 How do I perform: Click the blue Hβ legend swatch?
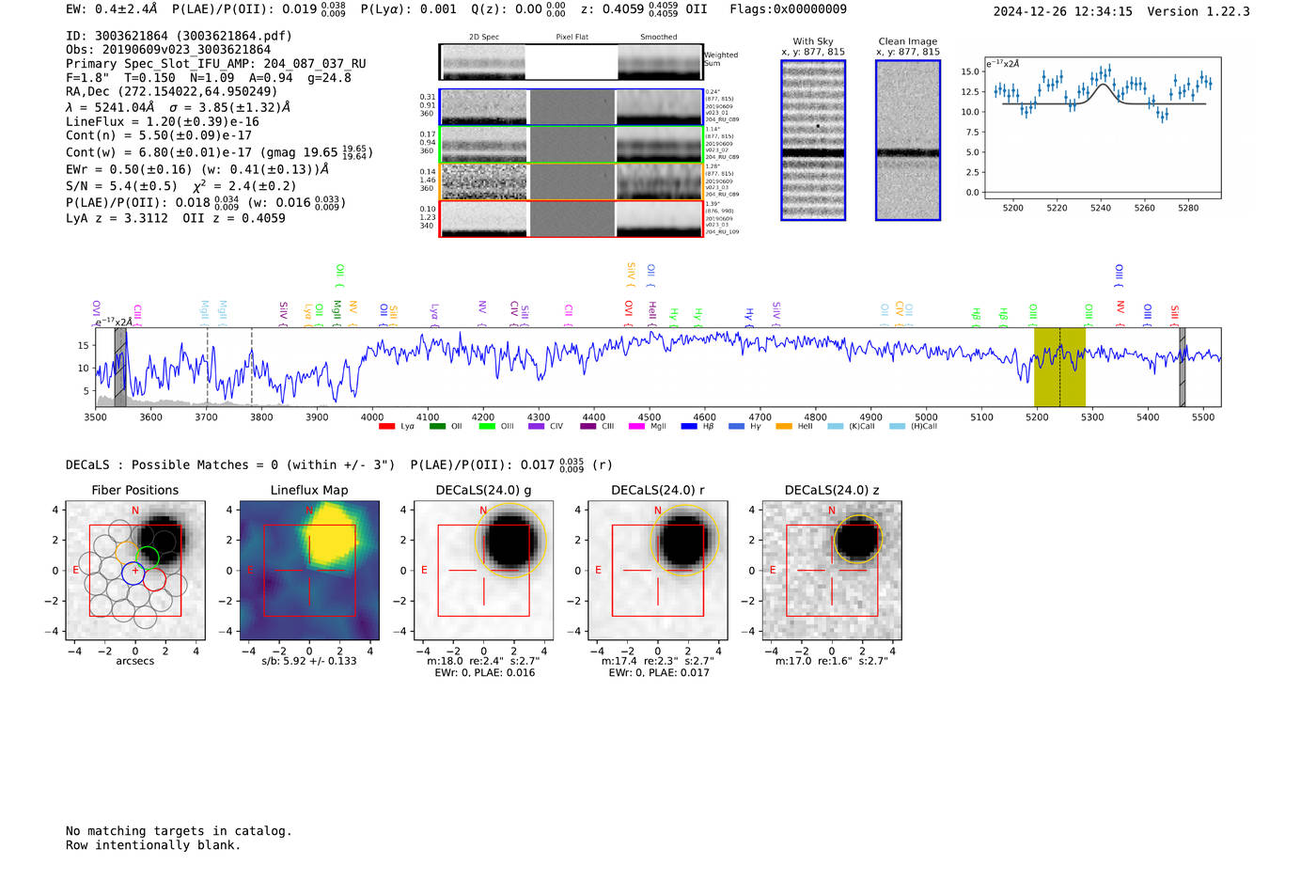[689, 427]
